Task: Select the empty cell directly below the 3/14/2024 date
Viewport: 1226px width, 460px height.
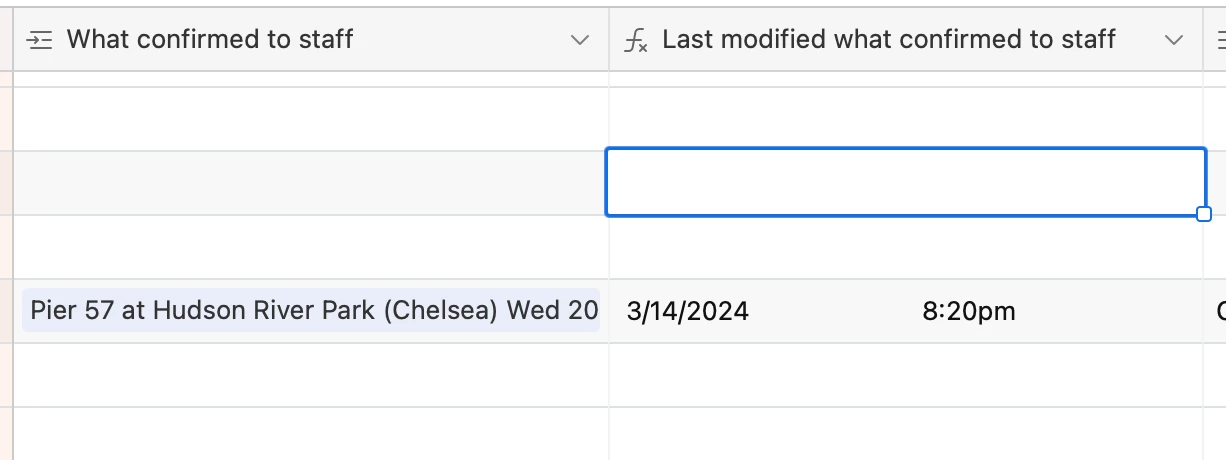Action: (x=905, y=375)
